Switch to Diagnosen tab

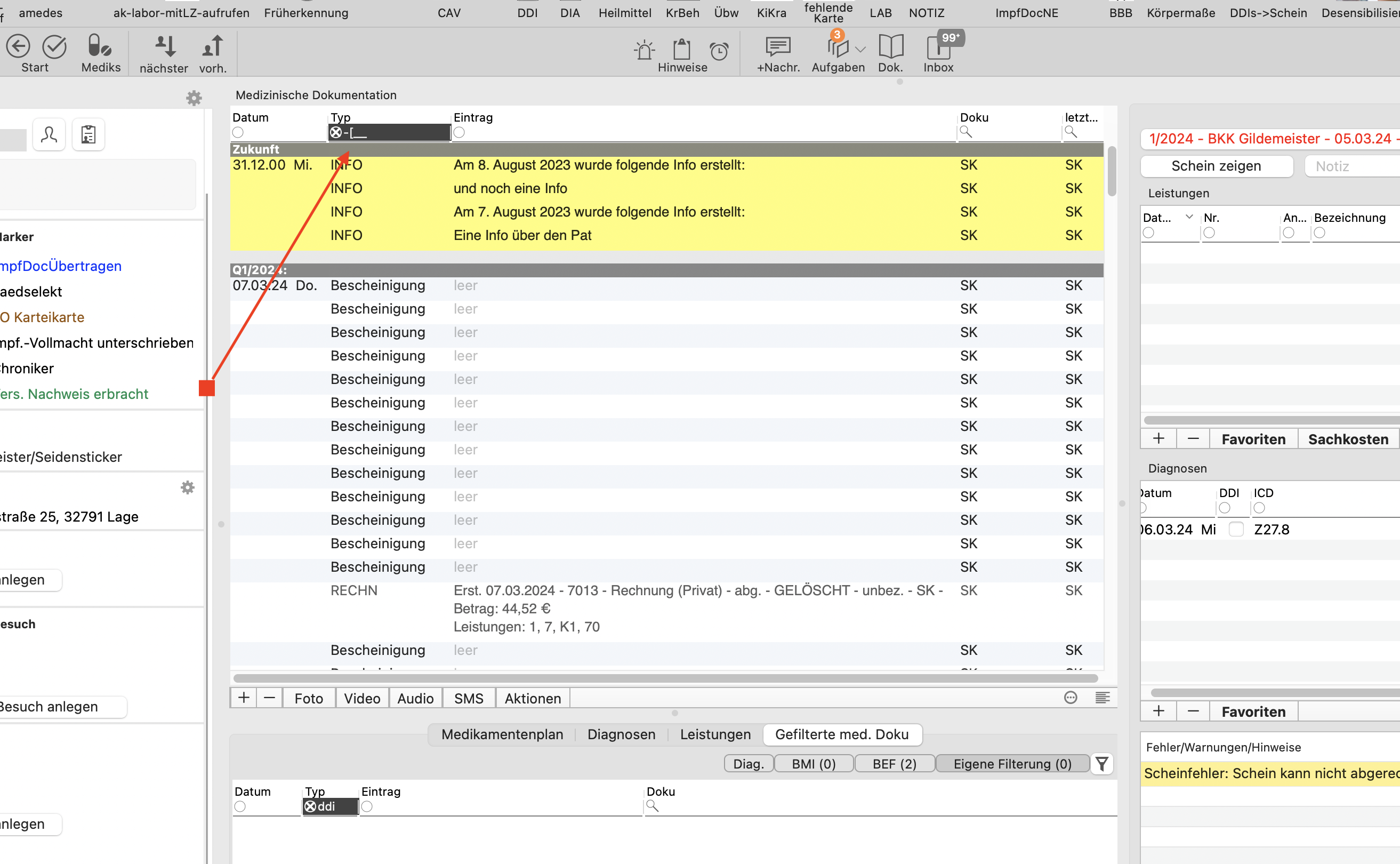point(622,734)
